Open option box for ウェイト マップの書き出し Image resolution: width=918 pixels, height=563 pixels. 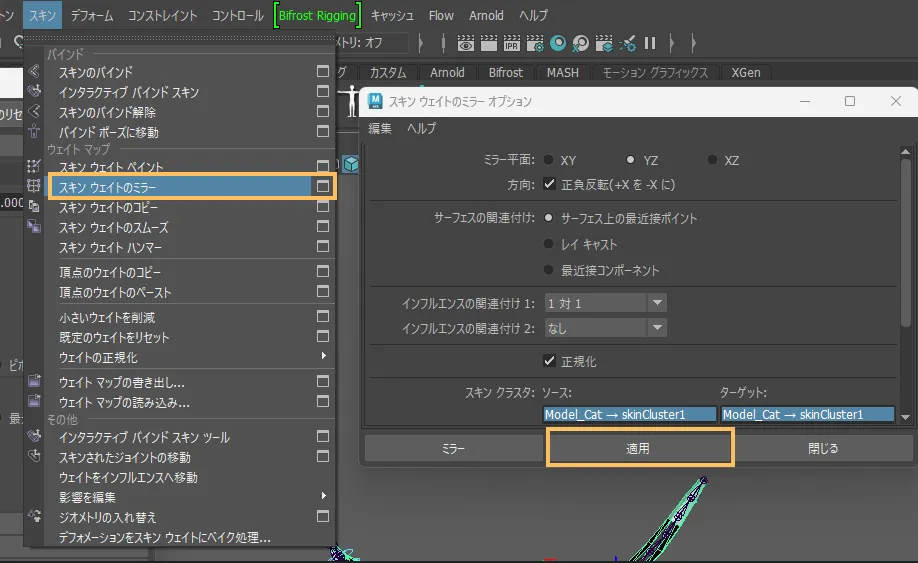[x=322, y=382]
